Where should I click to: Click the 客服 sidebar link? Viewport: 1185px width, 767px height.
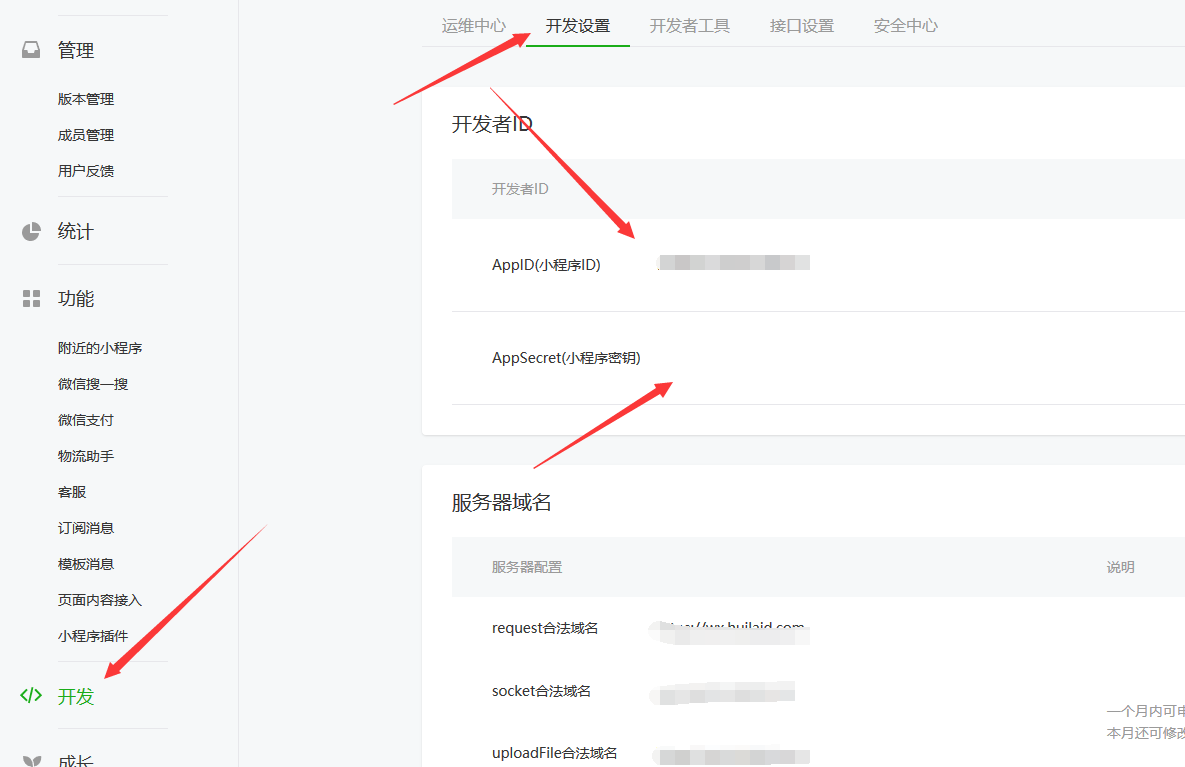[x=71, y=491]
